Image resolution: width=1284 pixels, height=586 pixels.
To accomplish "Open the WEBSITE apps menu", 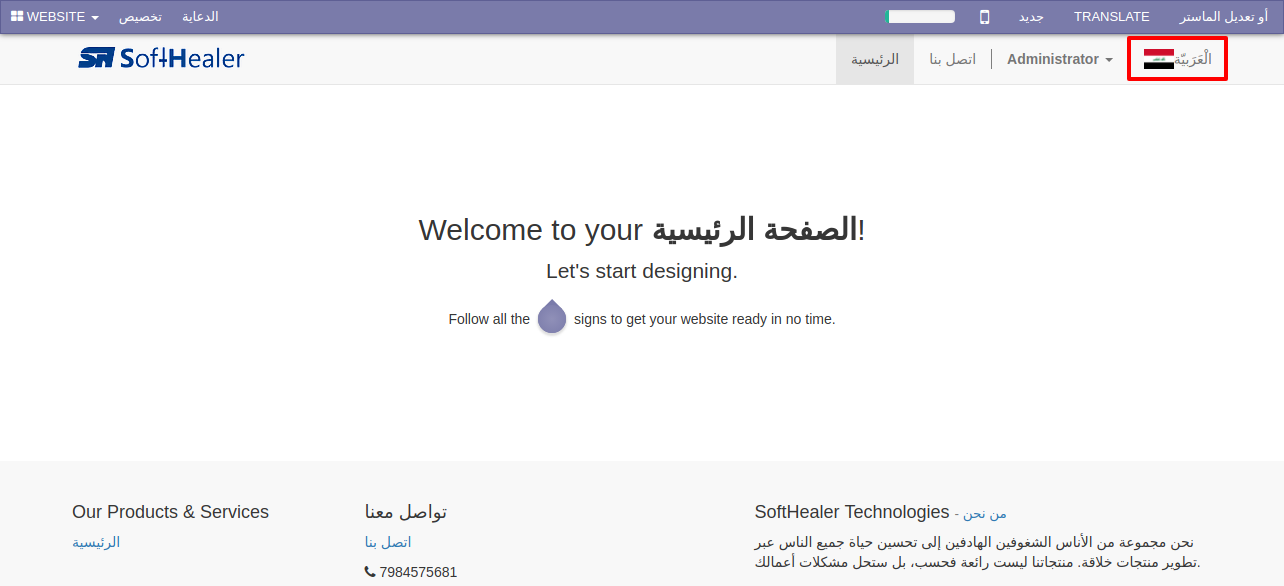I will coord(55,17).
